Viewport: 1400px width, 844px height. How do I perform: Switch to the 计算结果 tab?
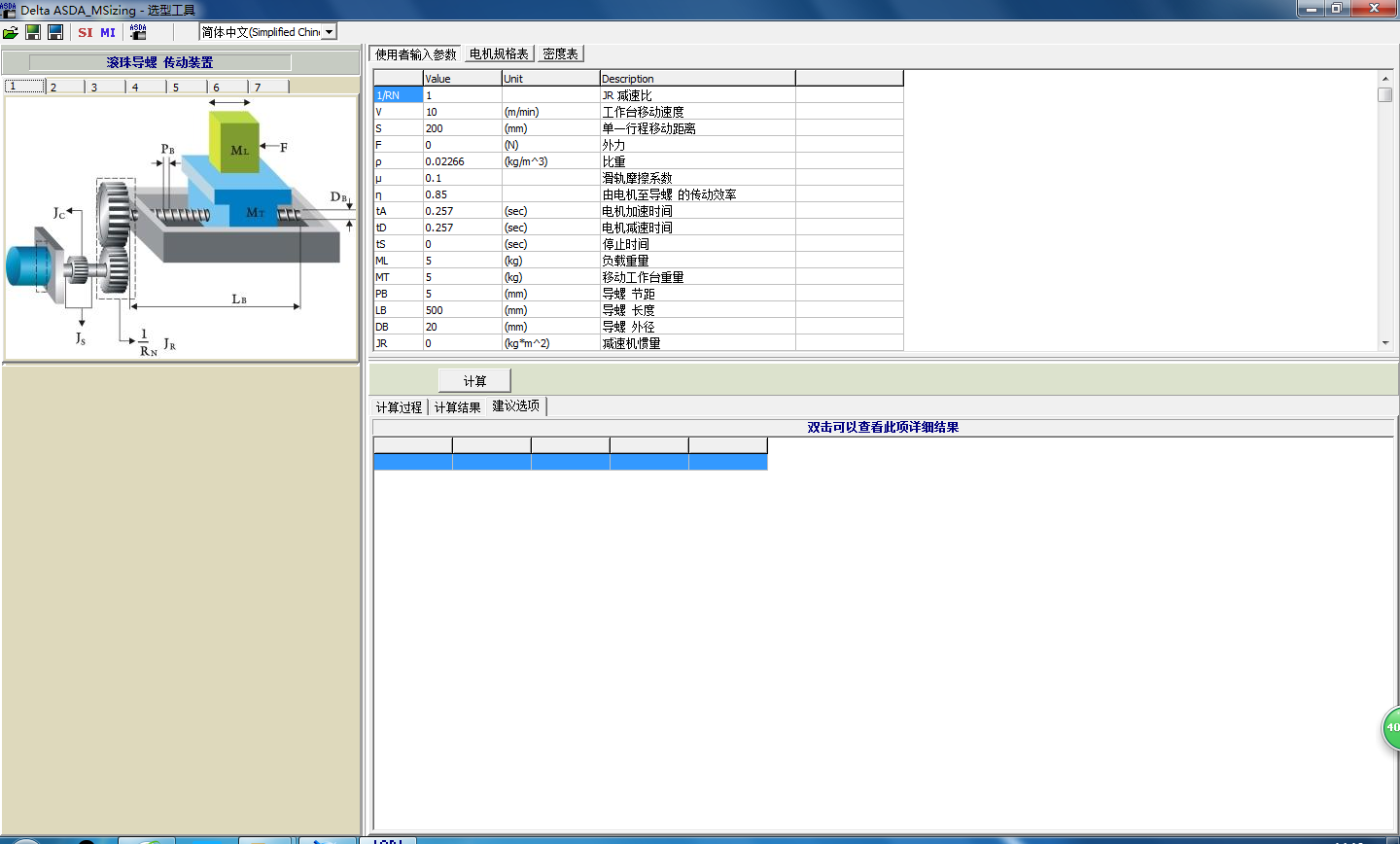(x=458, y=407)
